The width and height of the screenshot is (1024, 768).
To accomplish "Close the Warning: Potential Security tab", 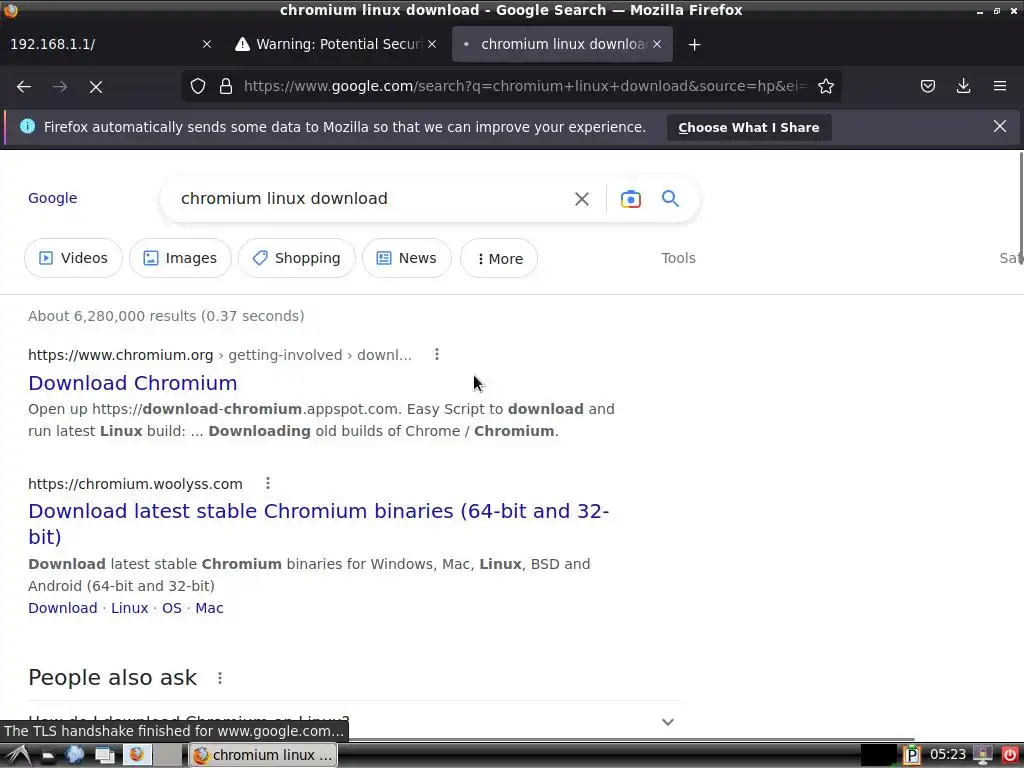I will (x=432, y=44).
